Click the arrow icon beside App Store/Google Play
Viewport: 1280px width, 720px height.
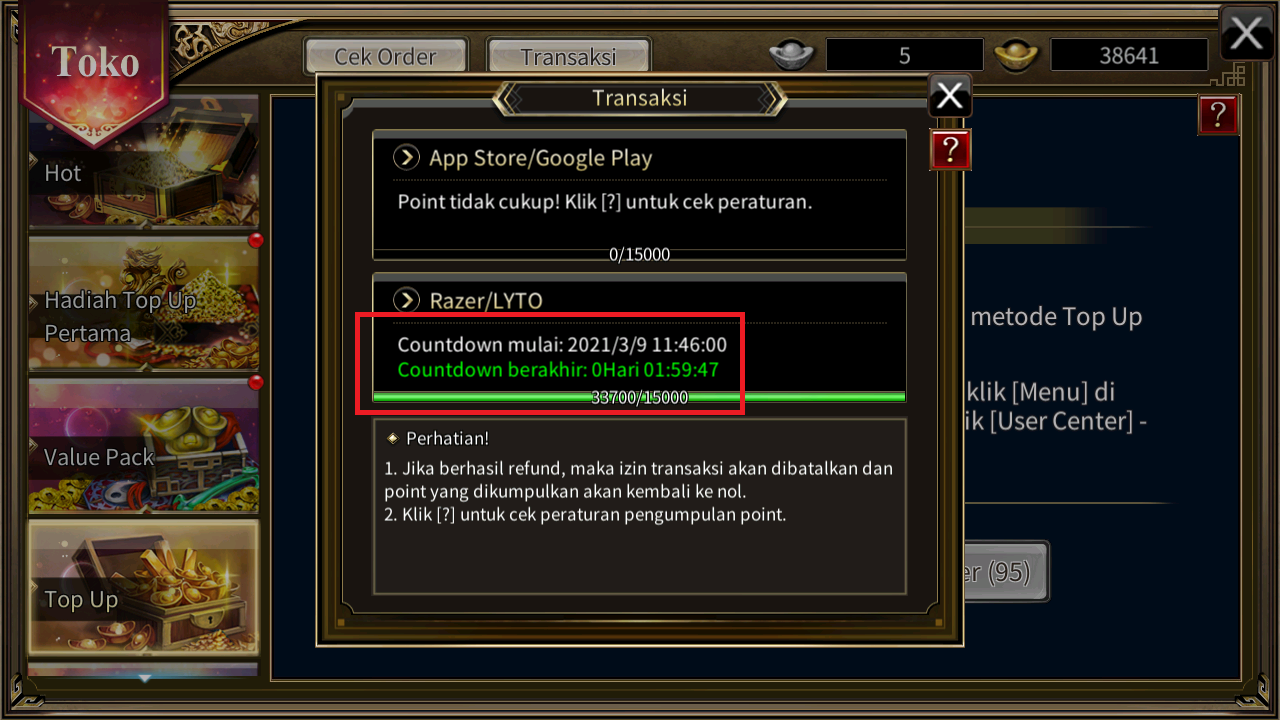[x=406, y=157]
